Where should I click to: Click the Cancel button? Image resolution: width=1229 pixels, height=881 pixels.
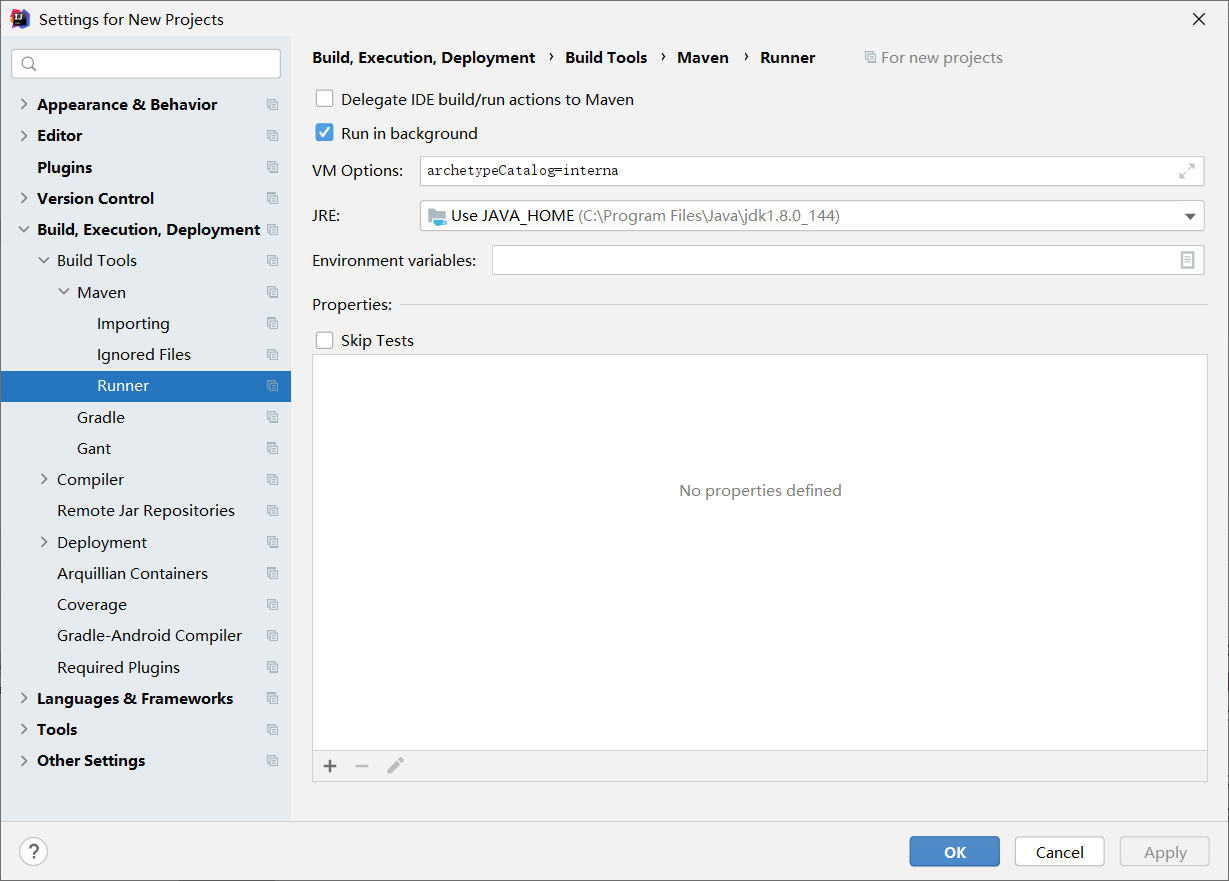(1059, 852)
